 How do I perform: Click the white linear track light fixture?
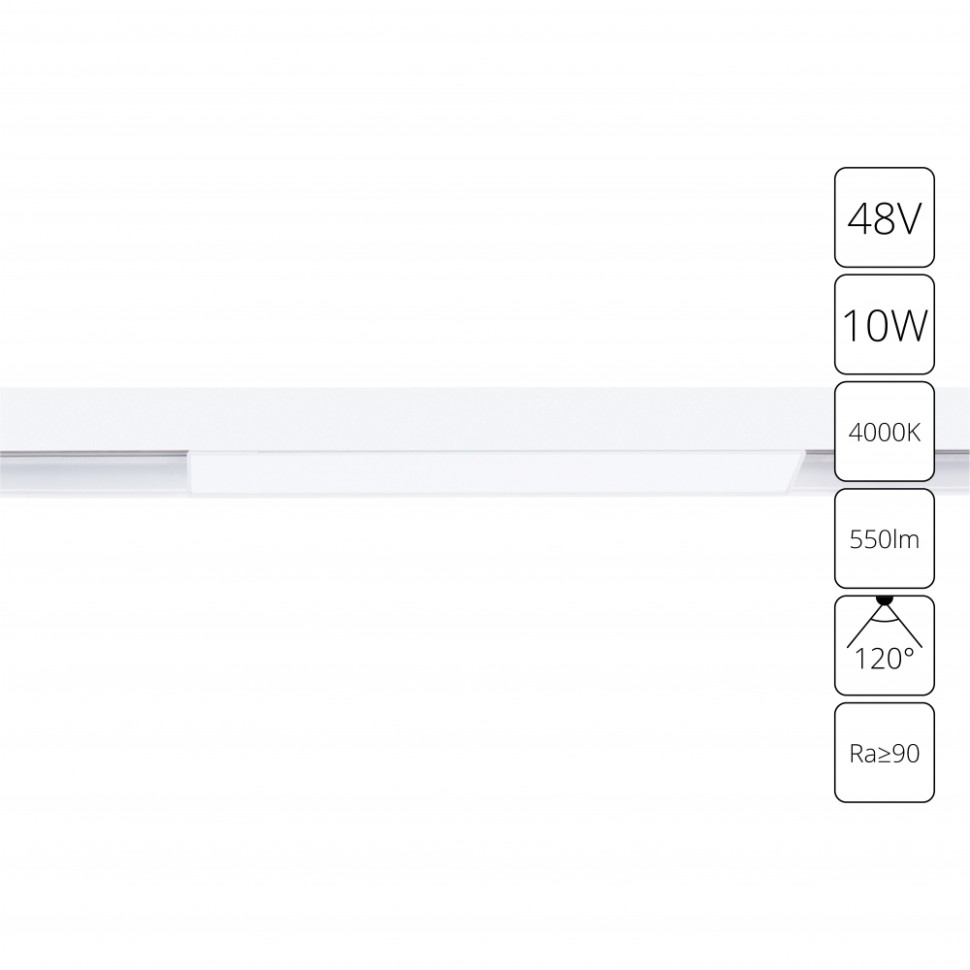[497, 473]
